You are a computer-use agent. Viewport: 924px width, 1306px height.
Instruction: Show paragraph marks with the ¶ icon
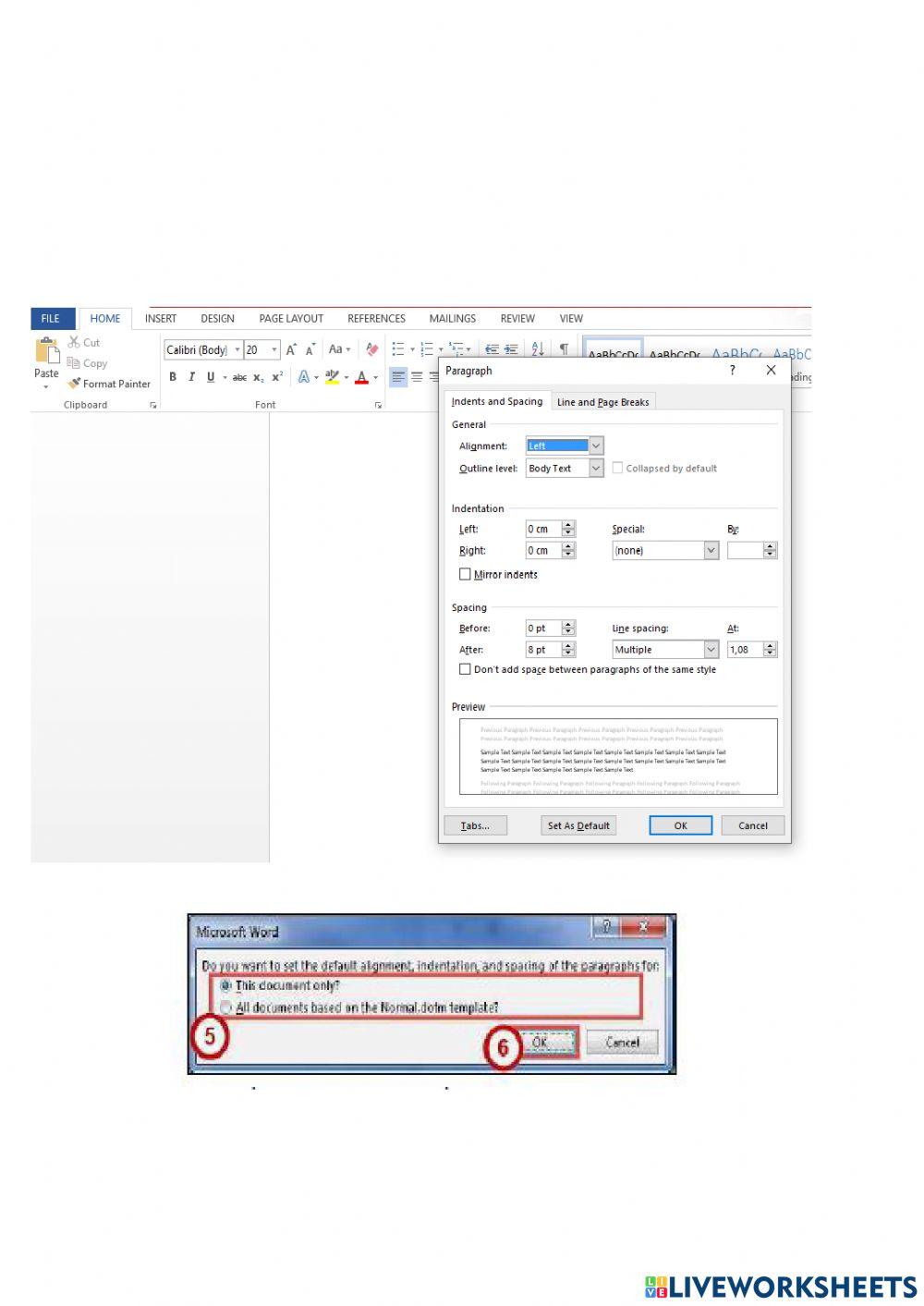(x=565, y=349)
